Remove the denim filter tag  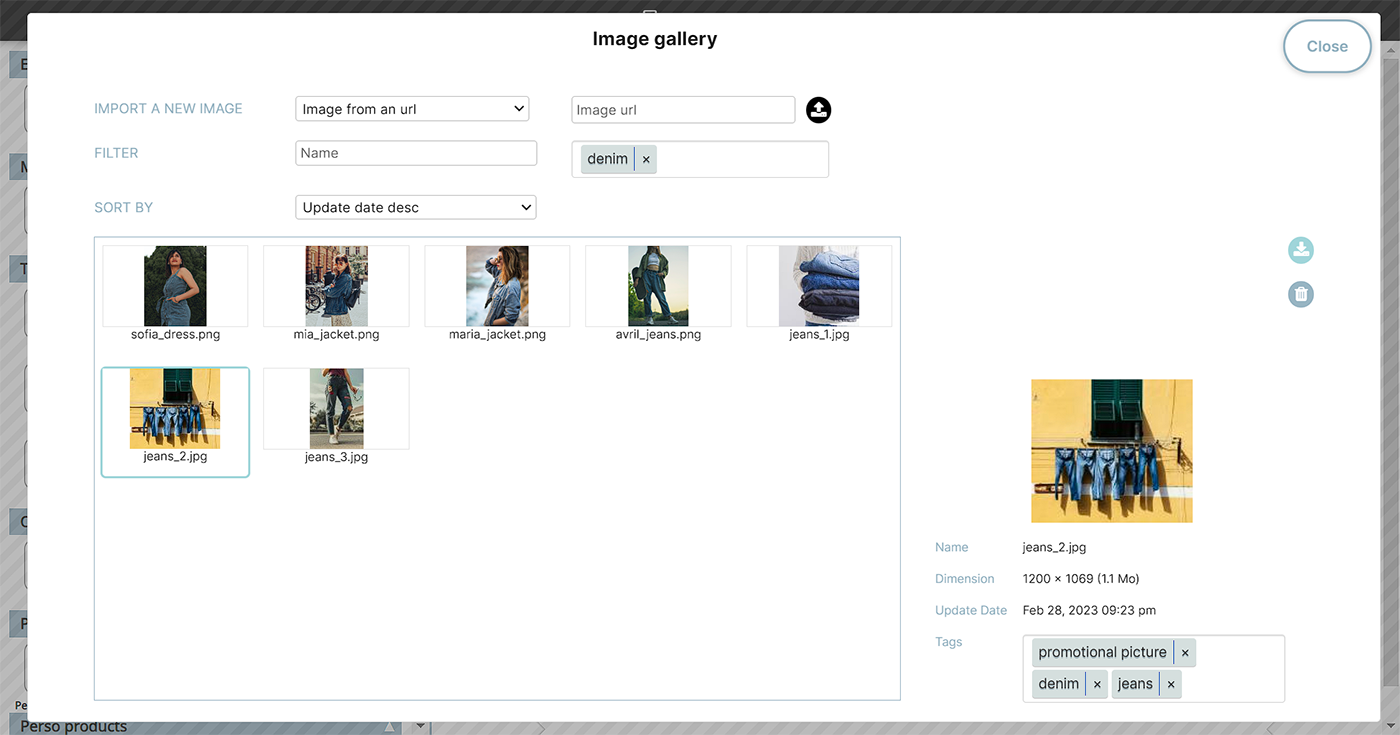(646, 159)
